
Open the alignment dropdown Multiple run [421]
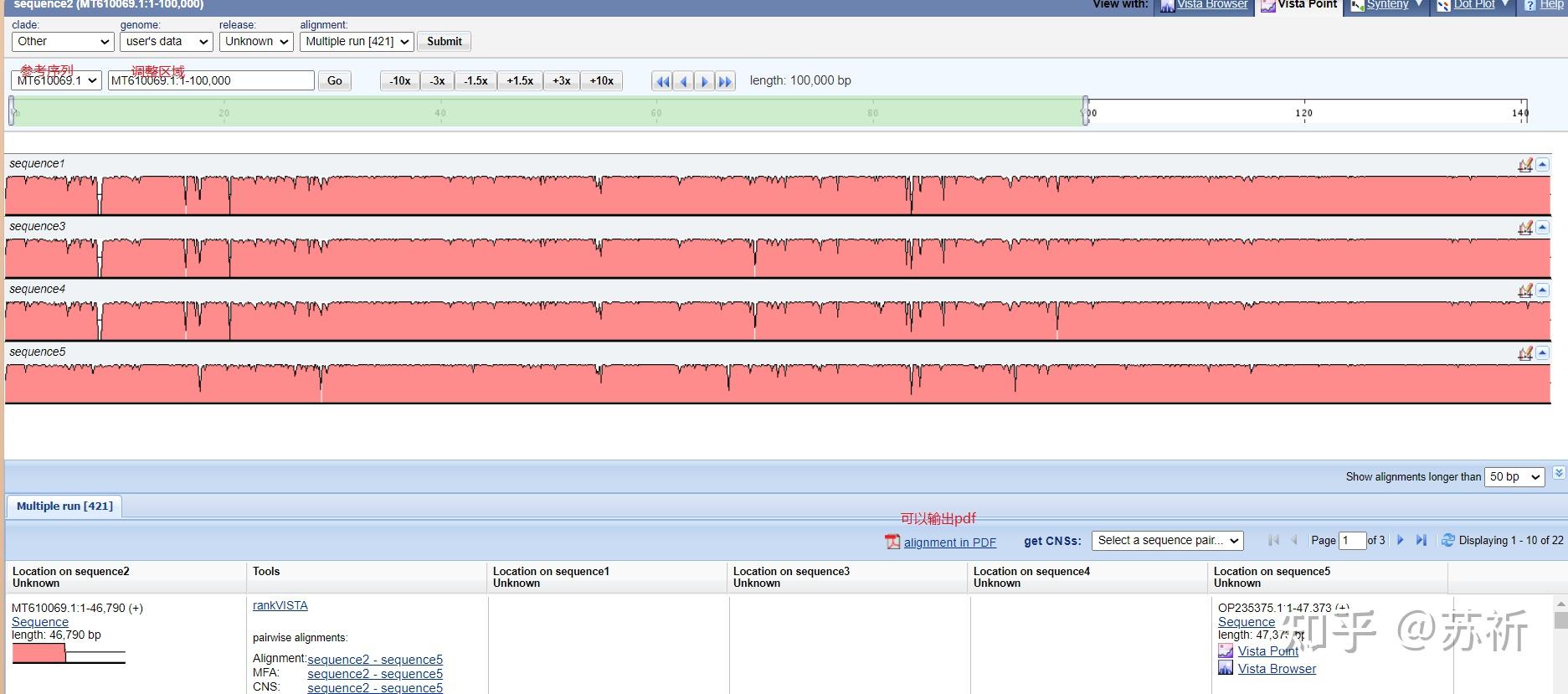(x=357, y=41)
